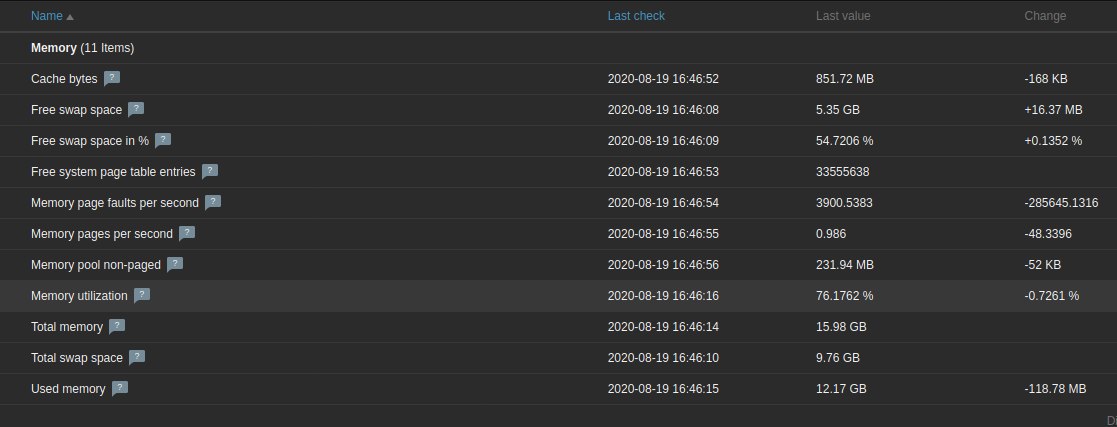Click help icon beside Free swap space in %
Viewport: 1117px width, 427px height.
(163, 140)
